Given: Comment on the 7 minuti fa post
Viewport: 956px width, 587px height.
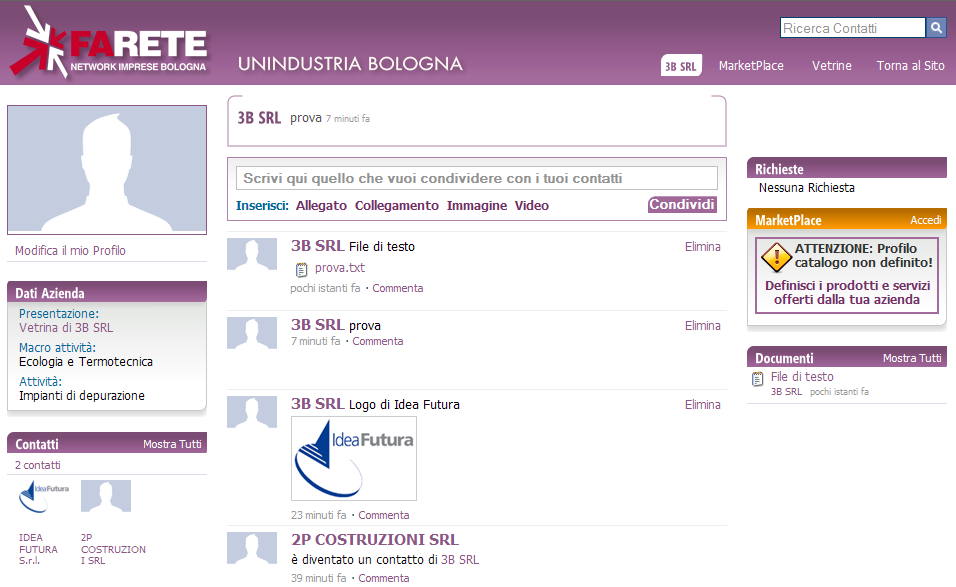Looking at the screenshot, I should point(377,341).
